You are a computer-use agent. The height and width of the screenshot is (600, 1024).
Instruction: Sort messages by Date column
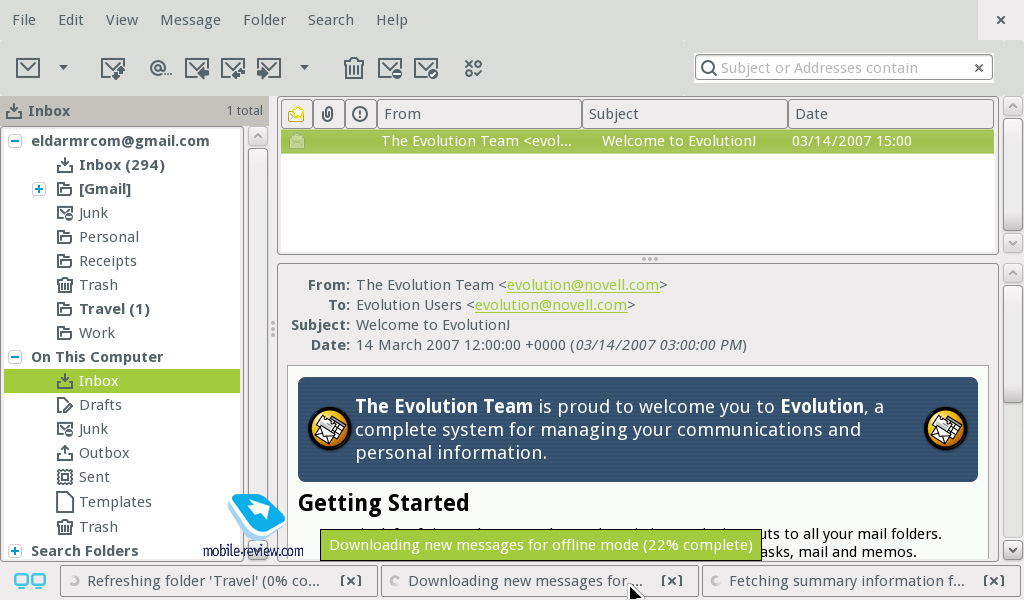[x=891, y=114]
